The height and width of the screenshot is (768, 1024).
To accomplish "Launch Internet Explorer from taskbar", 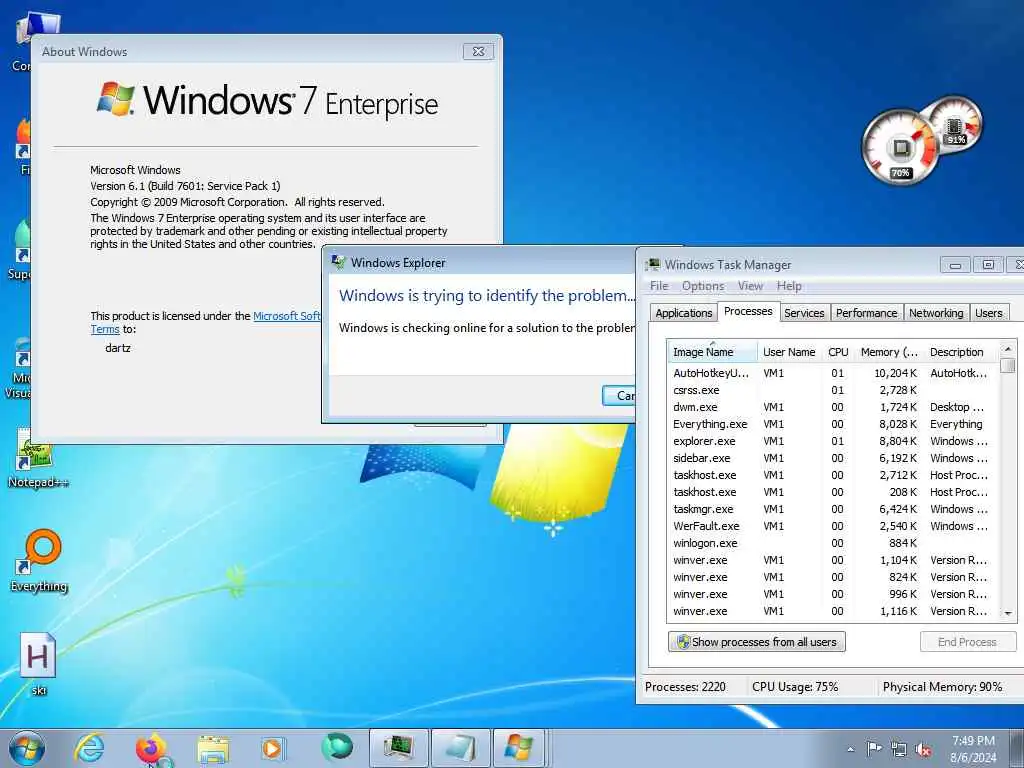I will click(x=89, y=748).
